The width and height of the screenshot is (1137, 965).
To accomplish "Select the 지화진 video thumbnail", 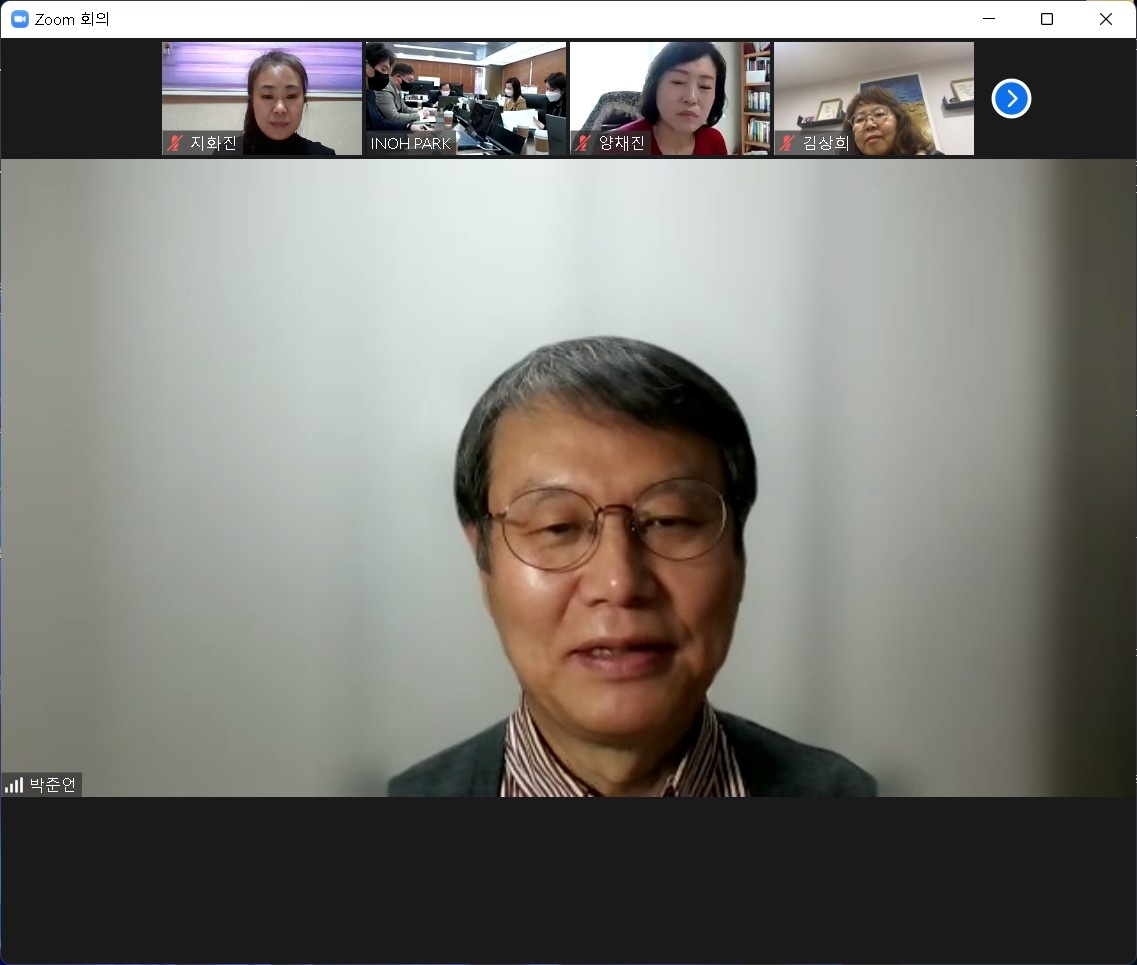I will [x=262, y=99].
